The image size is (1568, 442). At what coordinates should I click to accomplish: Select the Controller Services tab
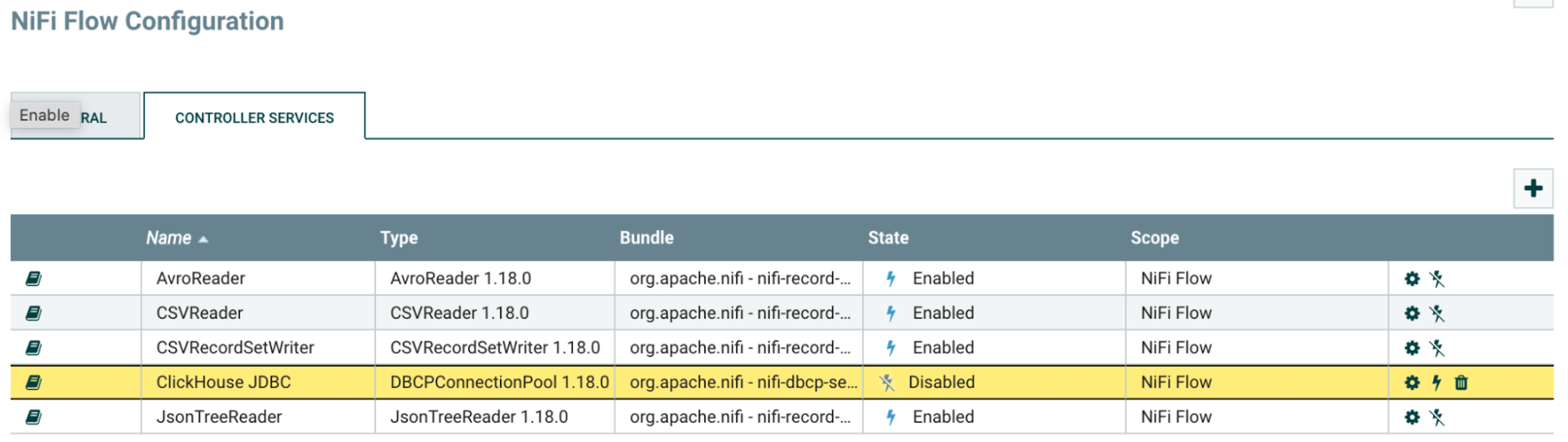coord(254,118)
